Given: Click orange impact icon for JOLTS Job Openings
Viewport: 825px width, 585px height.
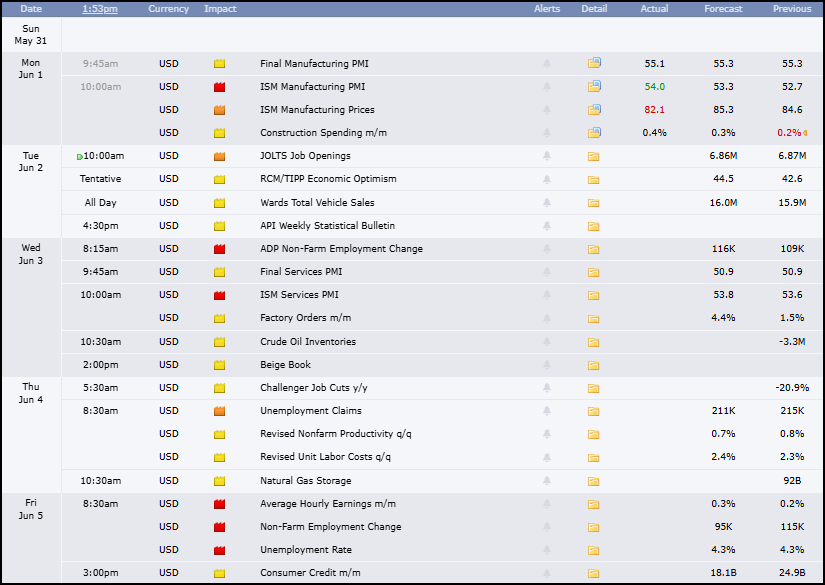Looking at the screenshot, I should tap(219, 156).
